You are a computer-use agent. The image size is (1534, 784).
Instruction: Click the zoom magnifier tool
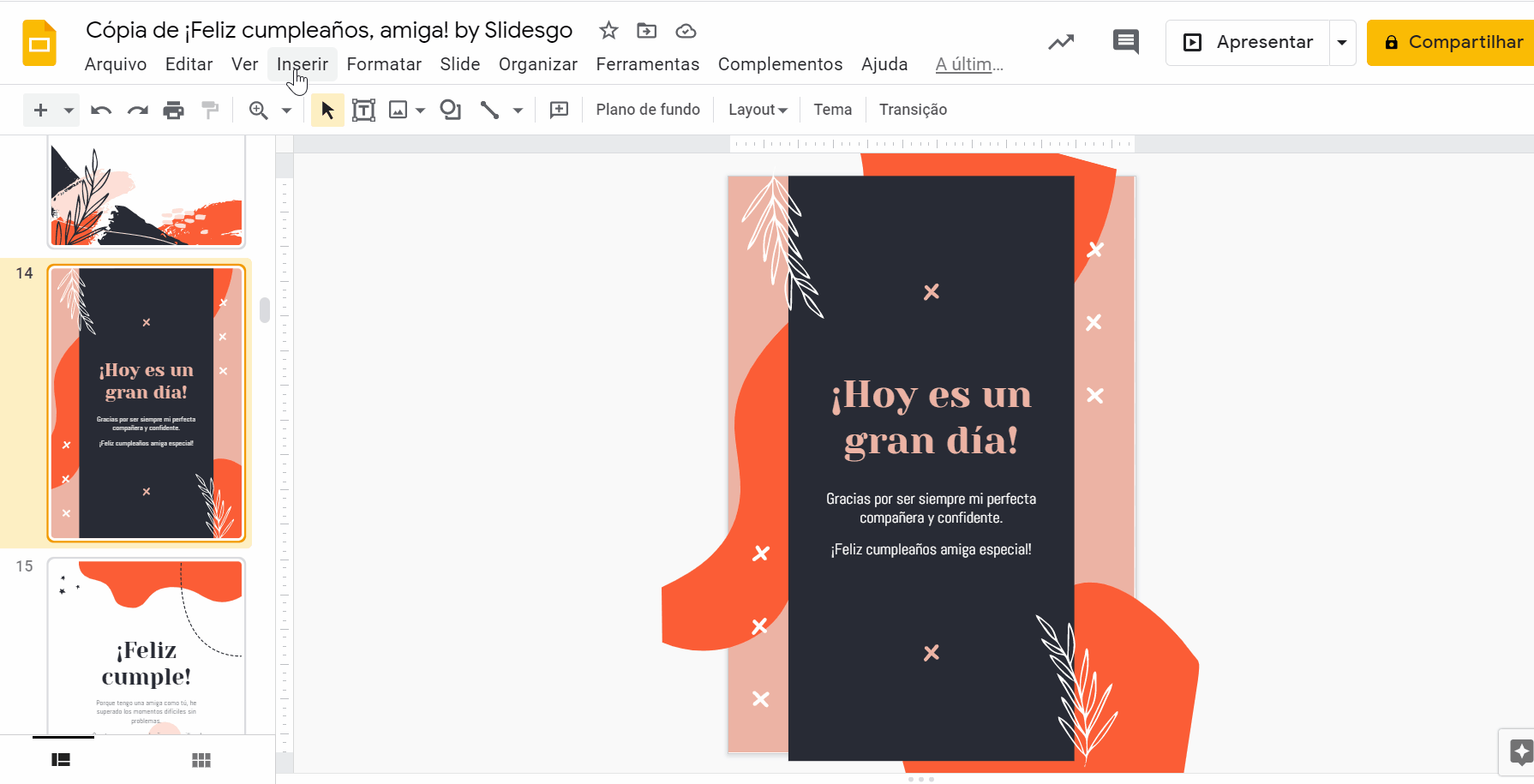pyautogui.click(x=258, y=110)
